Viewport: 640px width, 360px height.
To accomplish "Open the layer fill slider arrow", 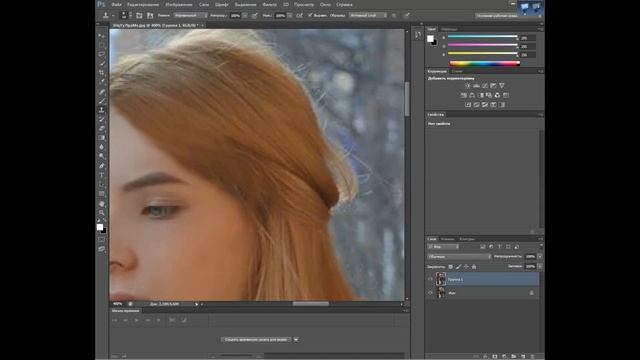I will pos(540,267).
